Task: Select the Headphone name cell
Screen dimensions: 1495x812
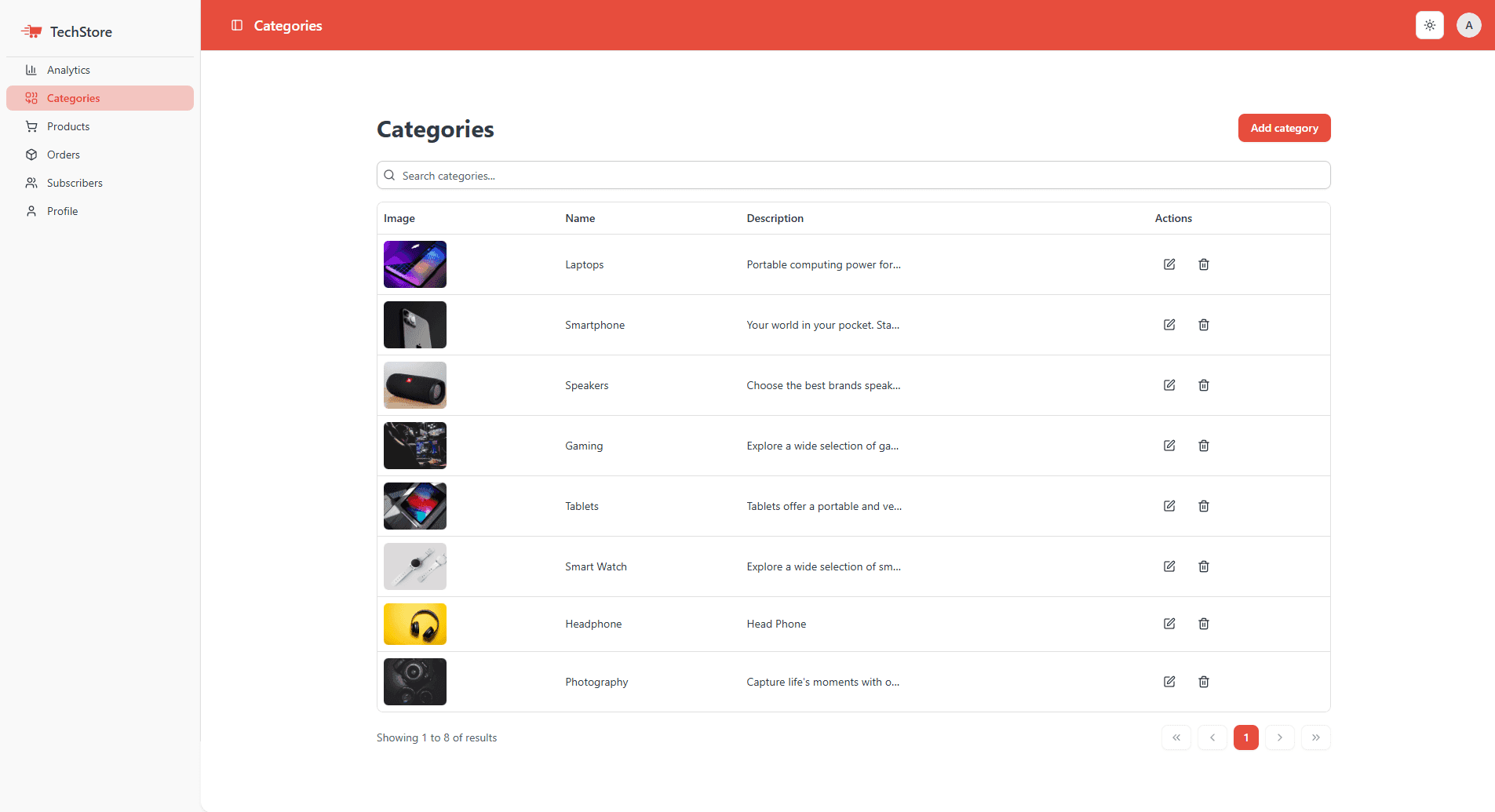Action: pos(593,624)
